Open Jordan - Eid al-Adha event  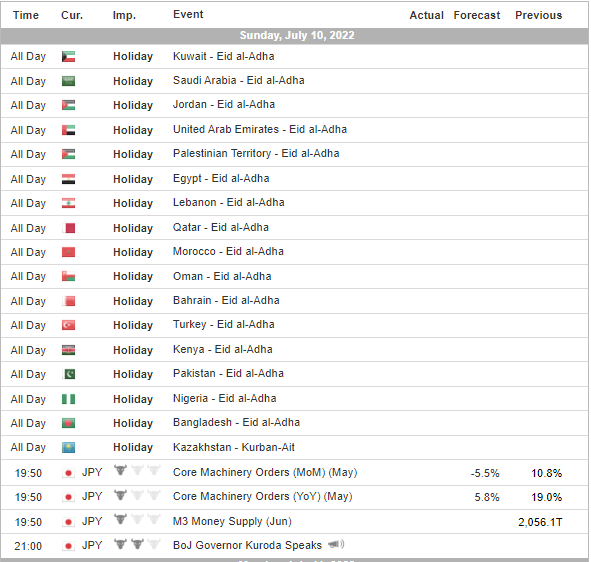coord(224,104)
